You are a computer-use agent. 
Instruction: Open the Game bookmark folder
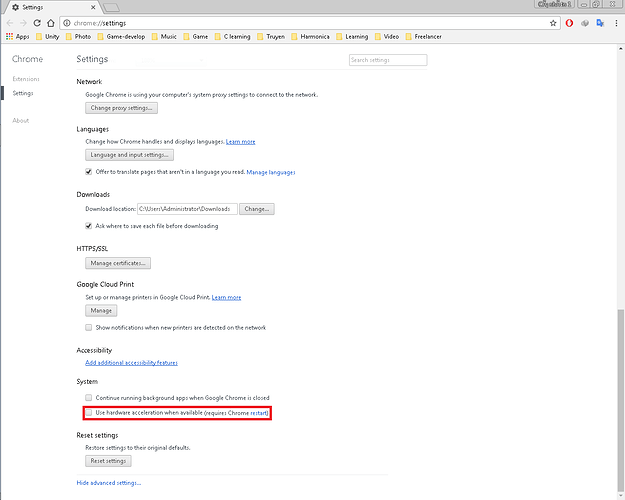coord(196,37)
